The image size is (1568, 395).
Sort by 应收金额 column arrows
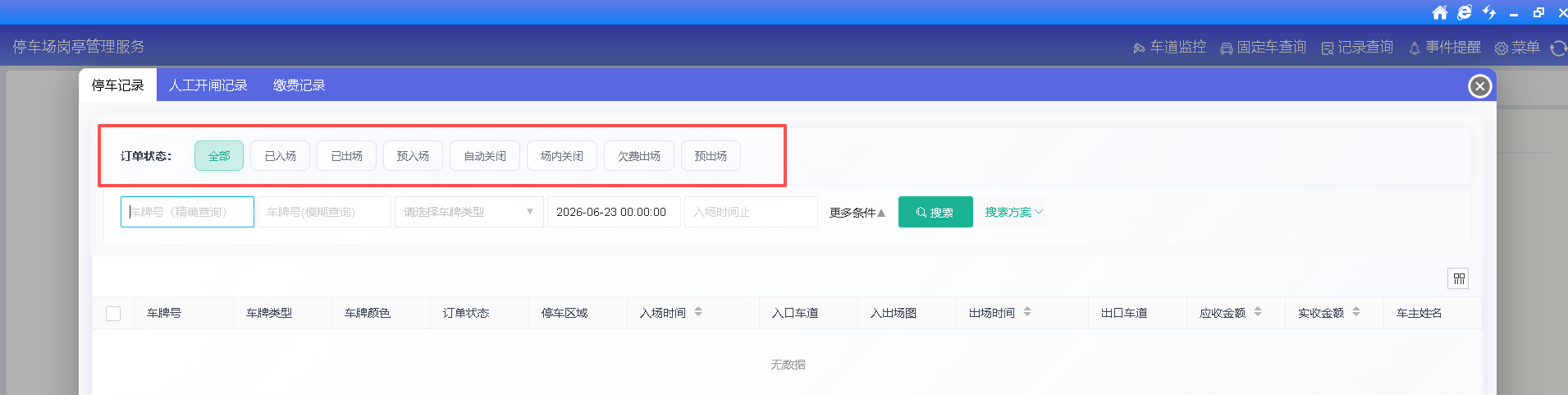coord(1258,312)
